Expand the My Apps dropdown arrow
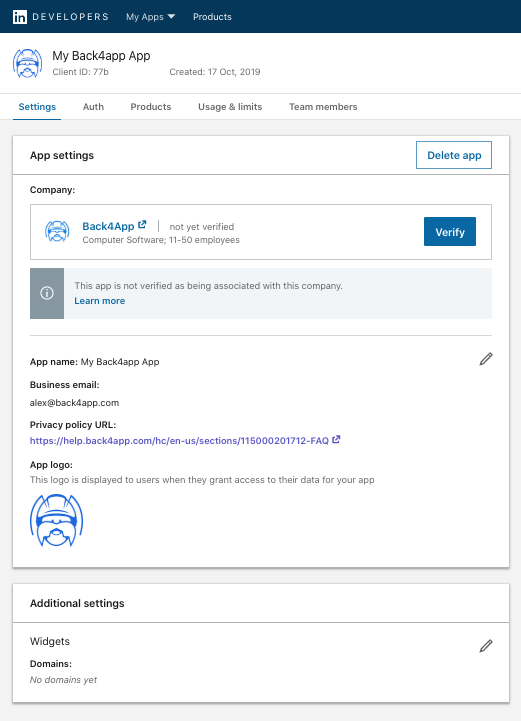 click(x=172, y=17)
